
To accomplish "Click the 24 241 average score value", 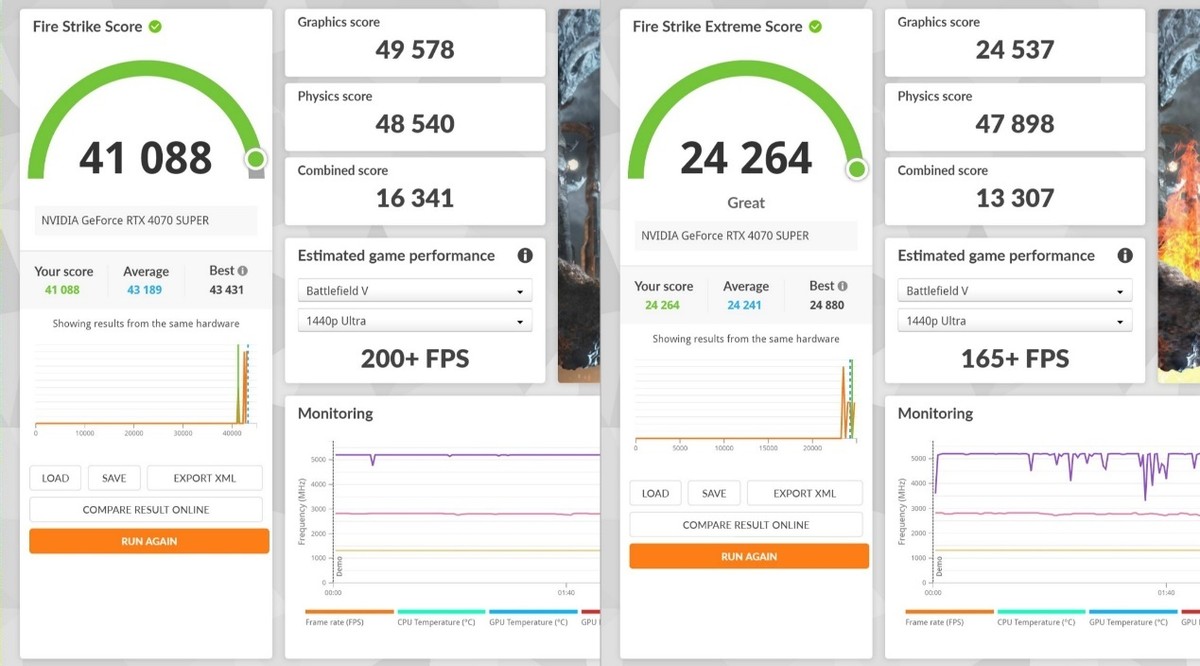I will point(745,305).
